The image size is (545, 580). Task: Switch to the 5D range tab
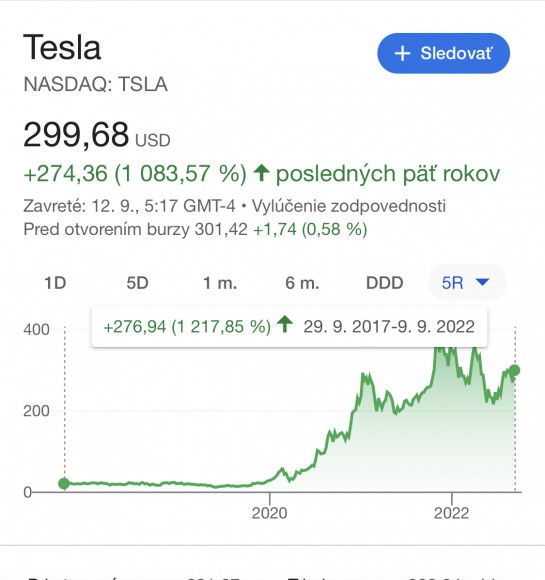coord(138,283)
